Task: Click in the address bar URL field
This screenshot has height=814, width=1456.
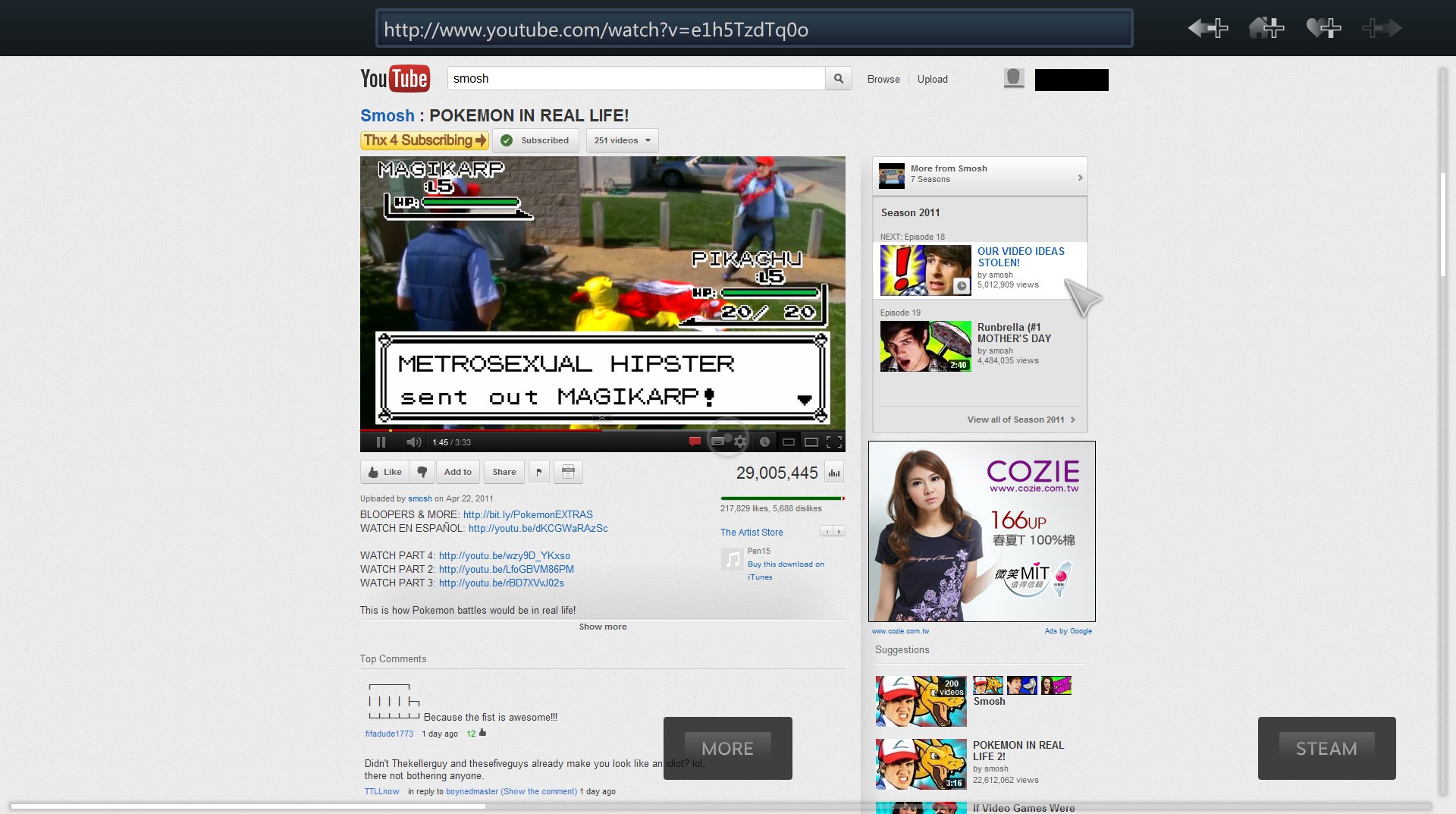Action: 755,29
